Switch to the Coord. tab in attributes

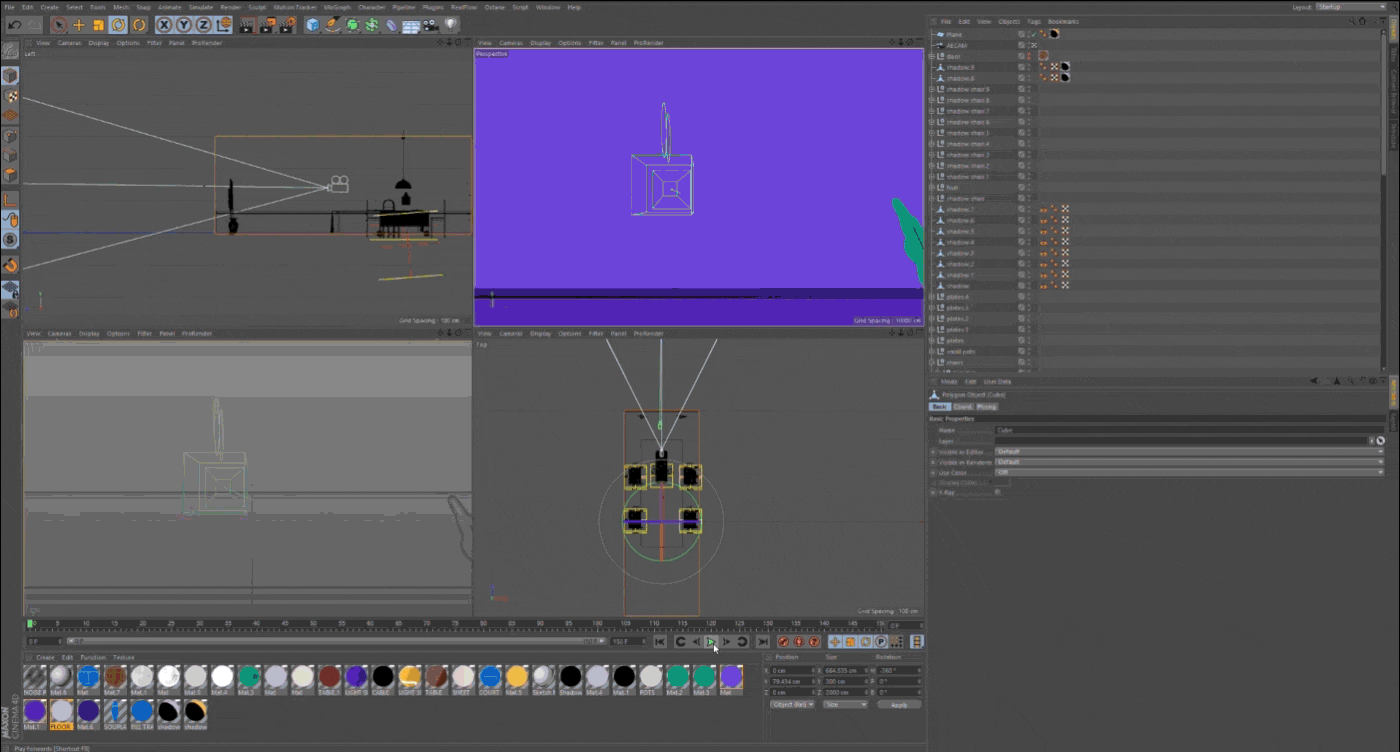(x=962, y=407)
